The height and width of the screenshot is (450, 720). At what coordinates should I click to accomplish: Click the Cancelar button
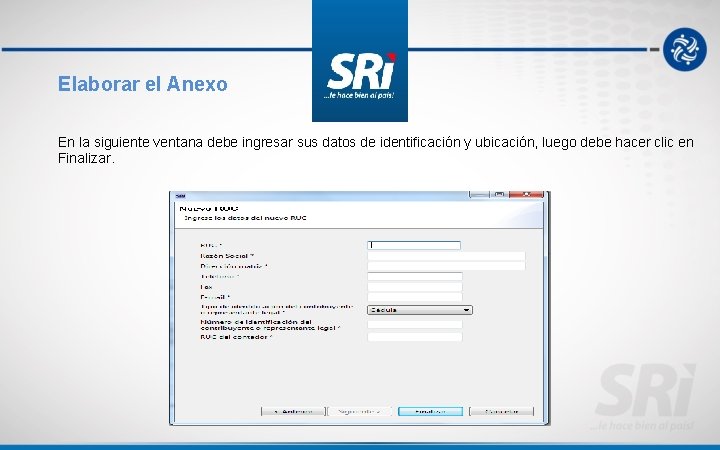pos(501,411)
